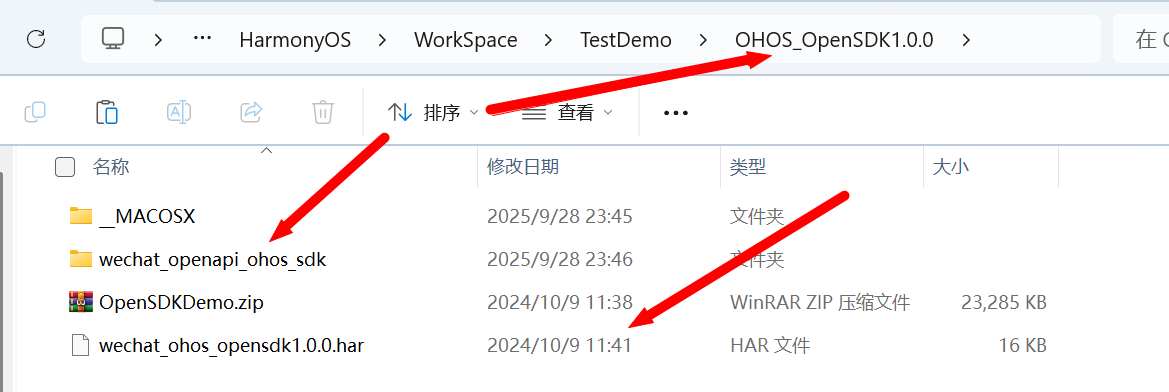
Task: Click the 23,285 KB size cell
Action: pos(1003,303)
